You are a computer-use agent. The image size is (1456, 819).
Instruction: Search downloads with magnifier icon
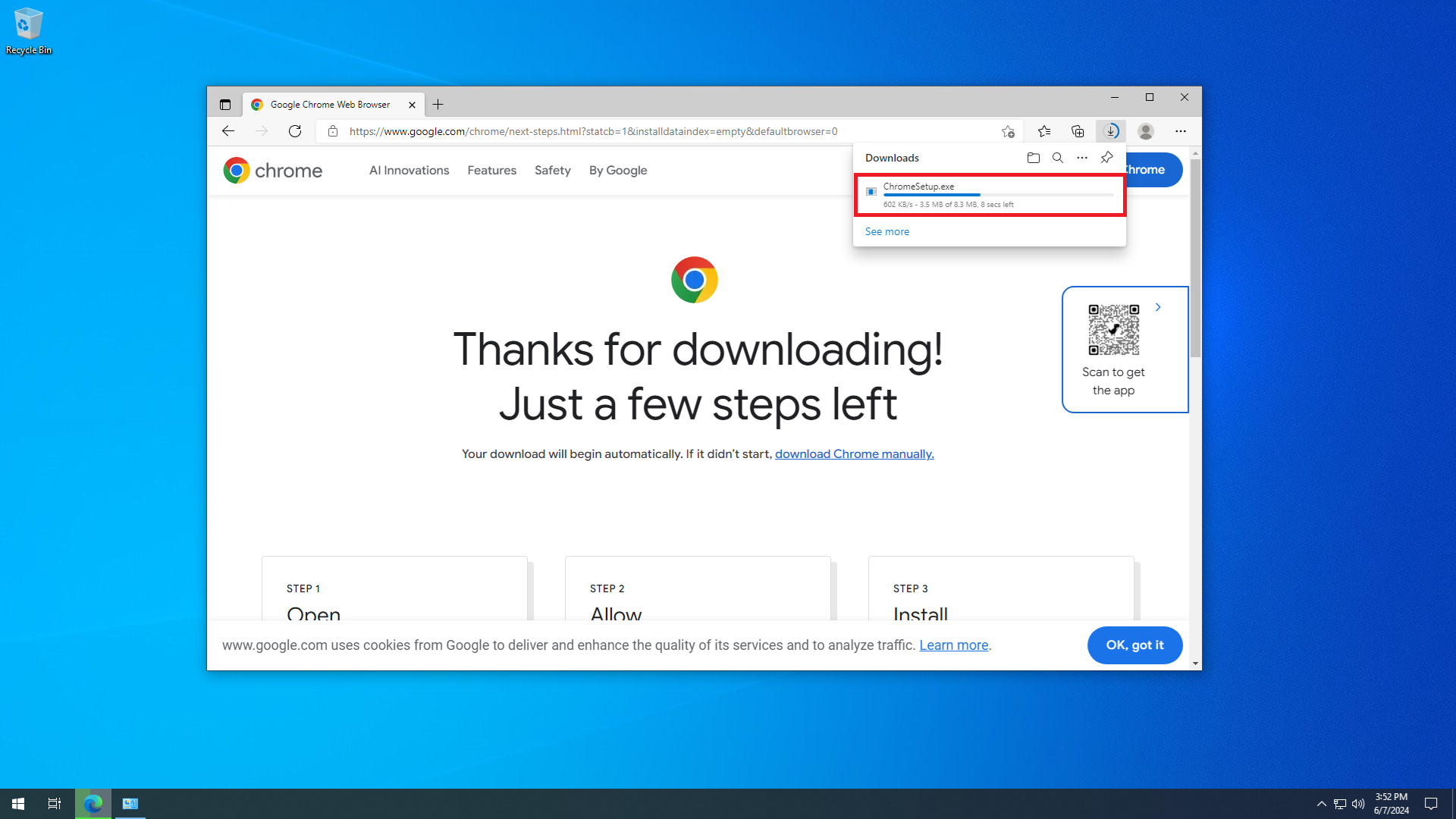(1058, 158)
